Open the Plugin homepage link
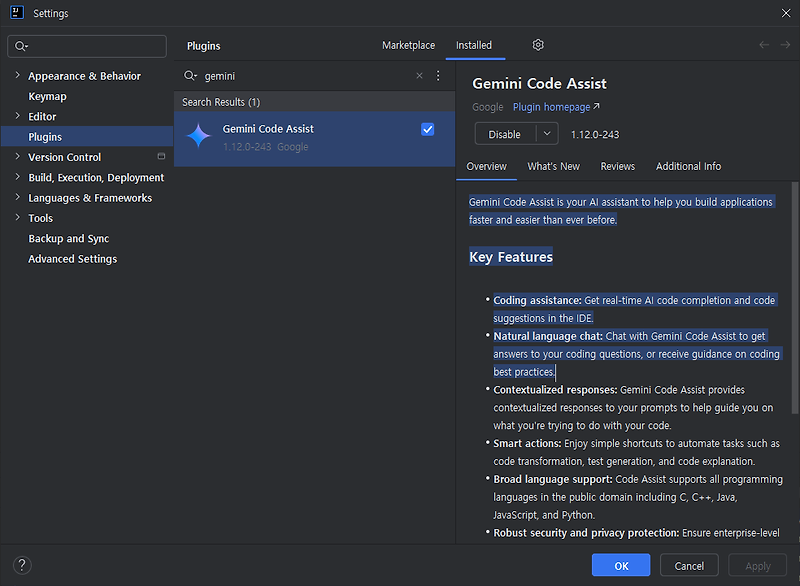Screen dimensions: 800x586 551,106
